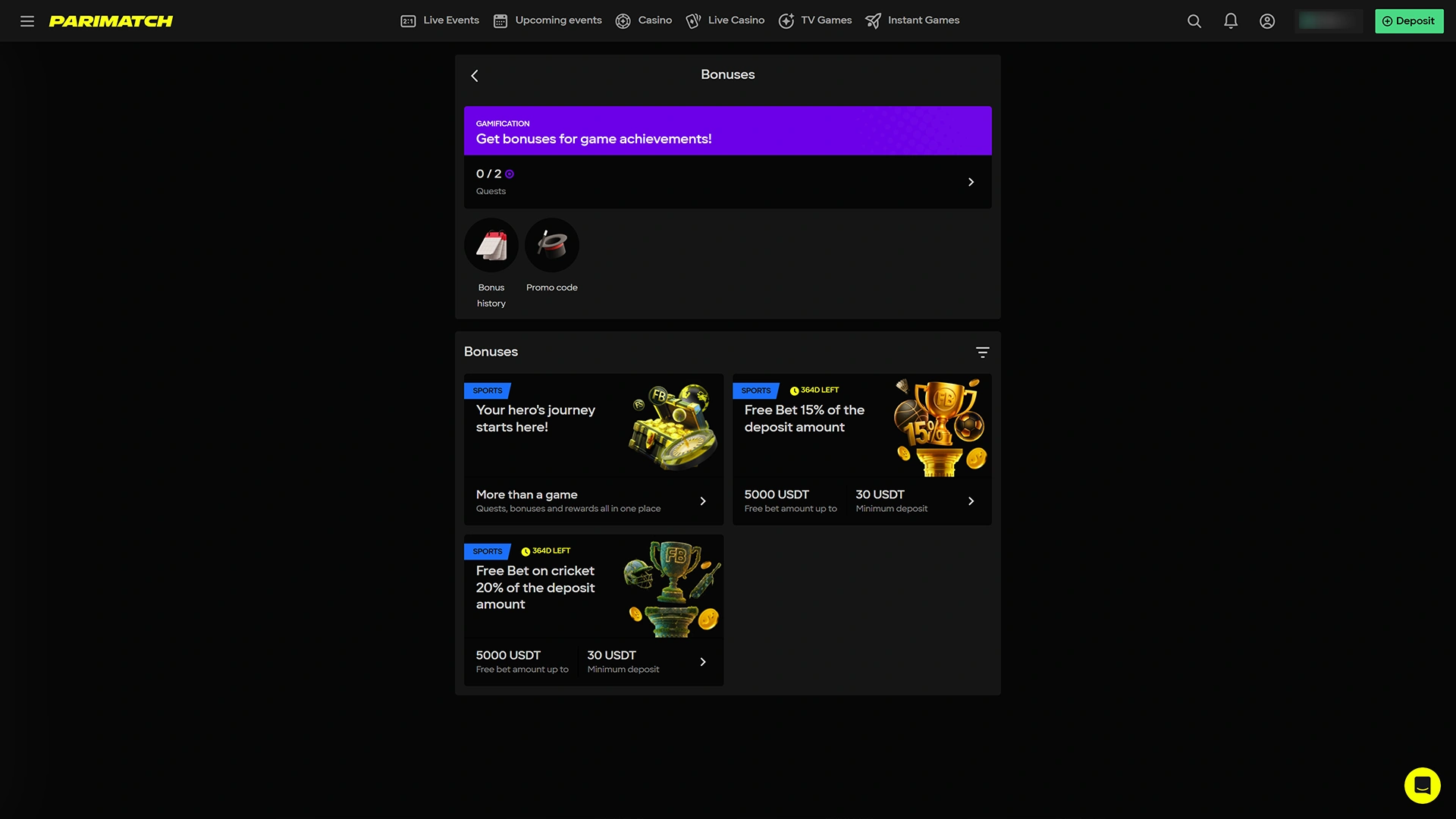View Bonus history
Image resolution: width=1456 pixels, height=819 pixels.
point(491,245)
